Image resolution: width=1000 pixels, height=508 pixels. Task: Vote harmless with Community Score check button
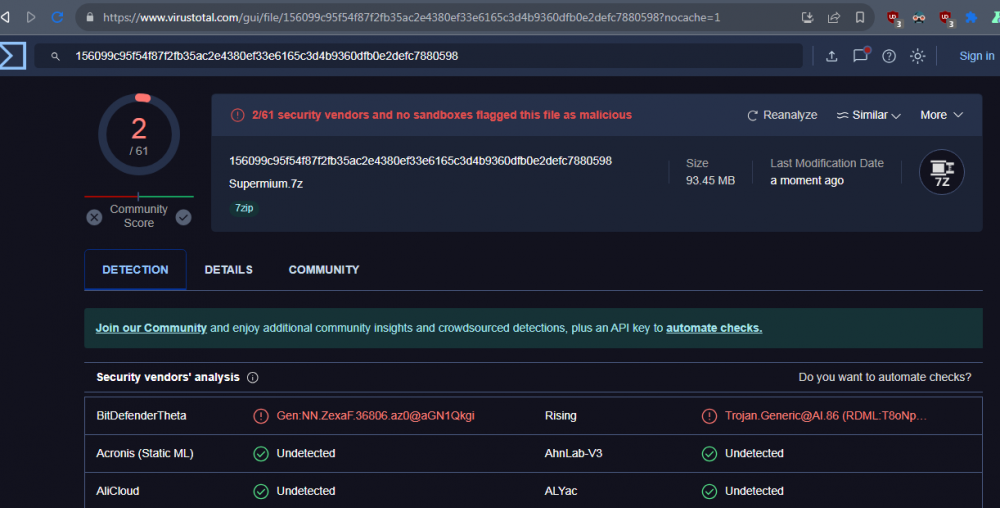point(184,217)
